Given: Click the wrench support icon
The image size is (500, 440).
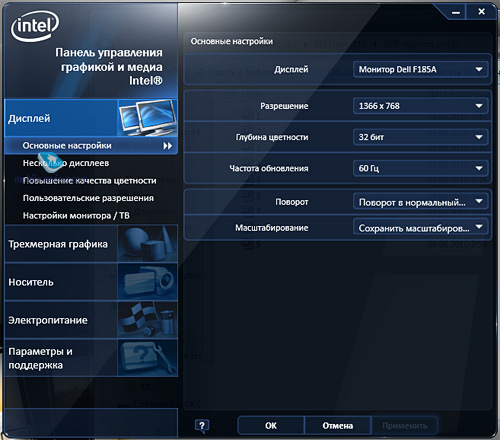Looking at the screenshot, I should (x=148, y=358).
